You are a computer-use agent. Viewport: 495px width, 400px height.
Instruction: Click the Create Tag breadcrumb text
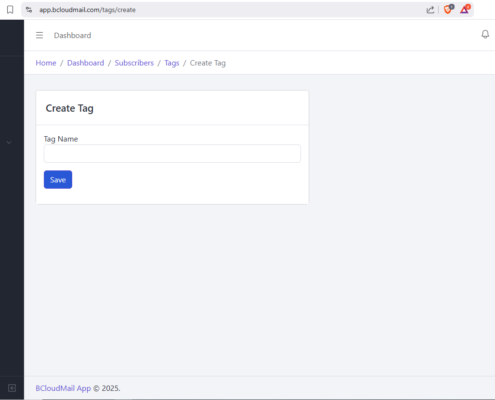[x=208, y=63]
